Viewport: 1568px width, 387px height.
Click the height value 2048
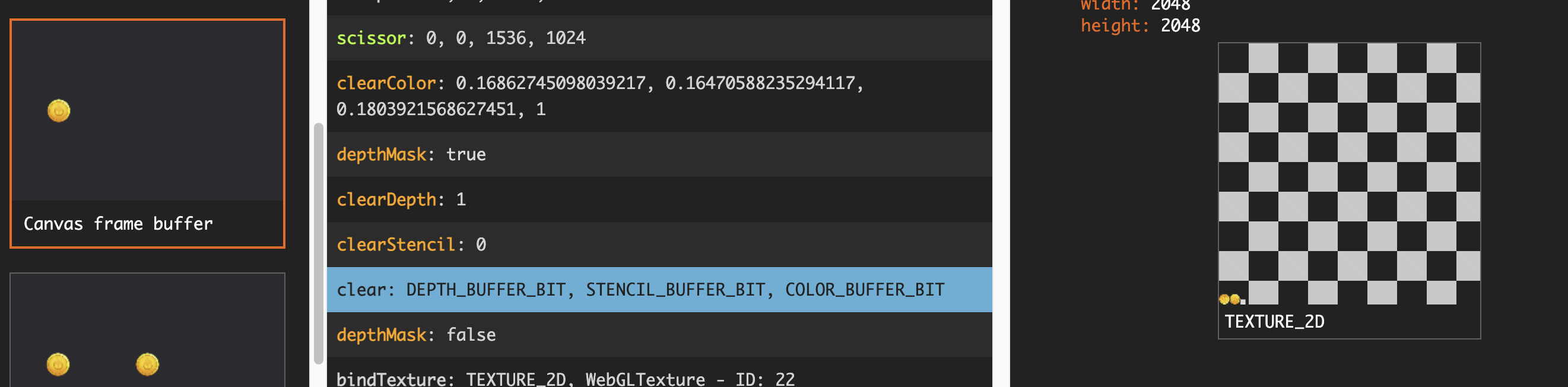(x=1180, y=26)
